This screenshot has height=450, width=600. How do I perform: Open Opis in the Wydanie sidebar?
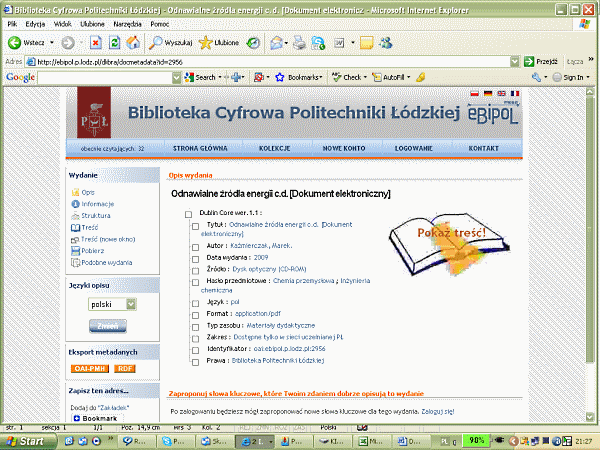[88, 192]
